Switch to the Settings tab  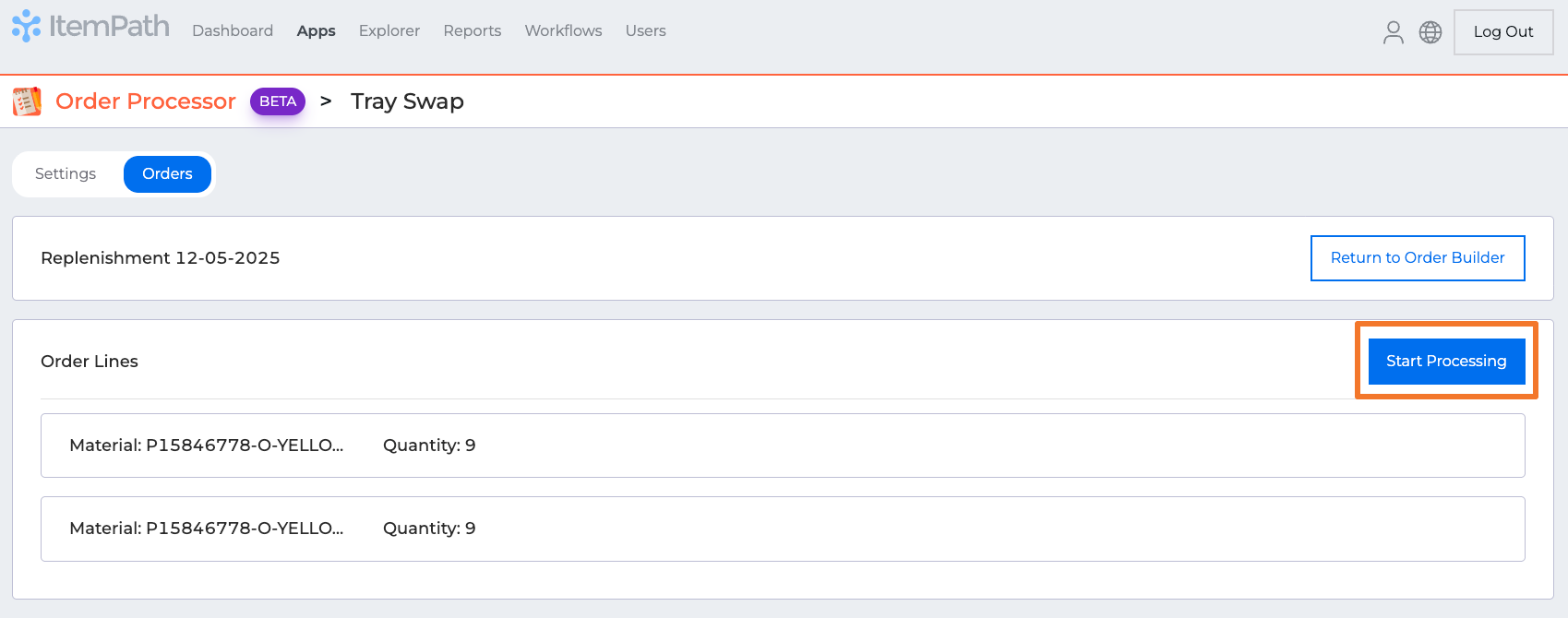pos(66,173)
